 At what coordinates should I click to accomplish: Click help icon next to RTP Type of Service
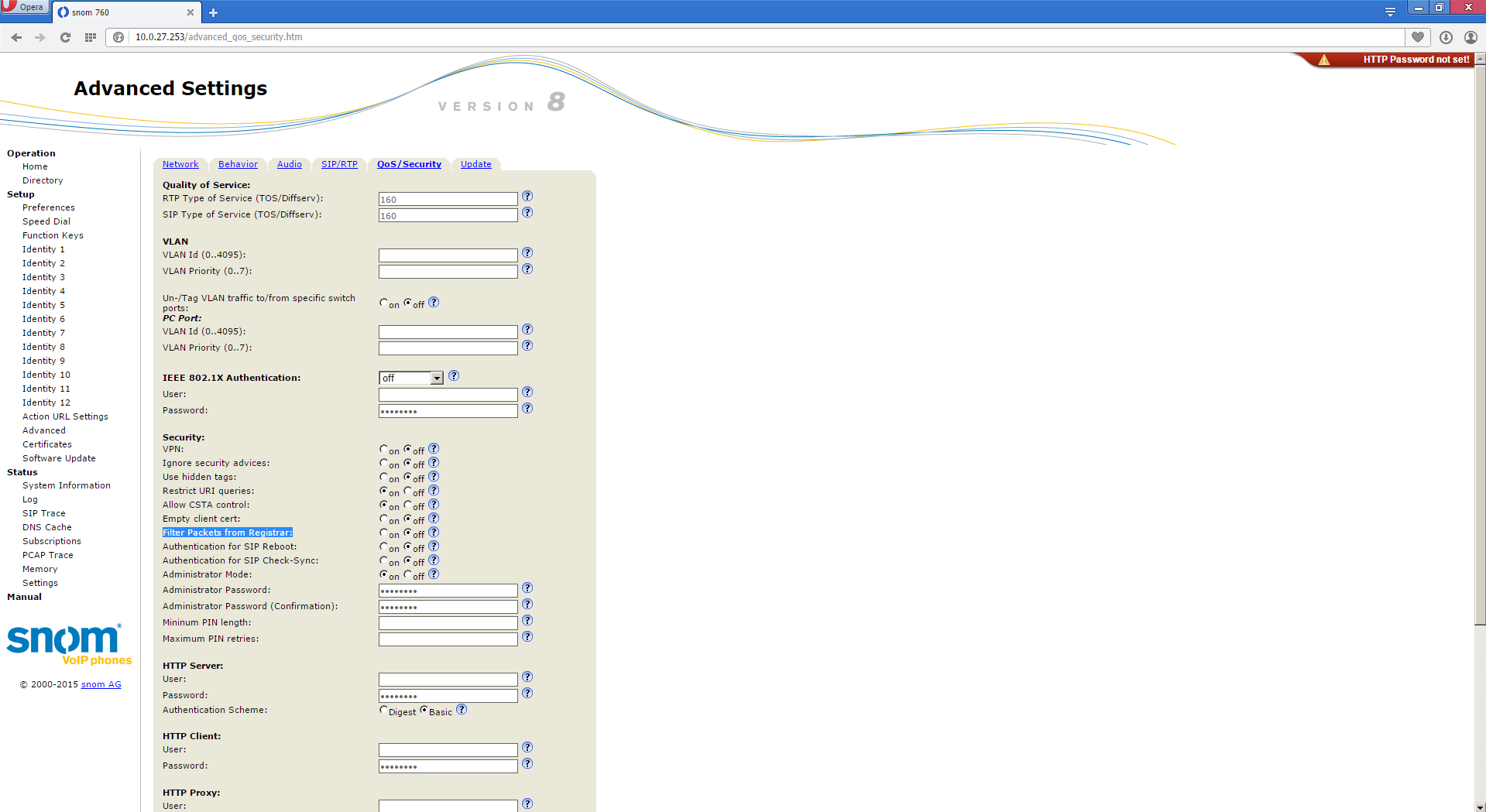(527, 197)
